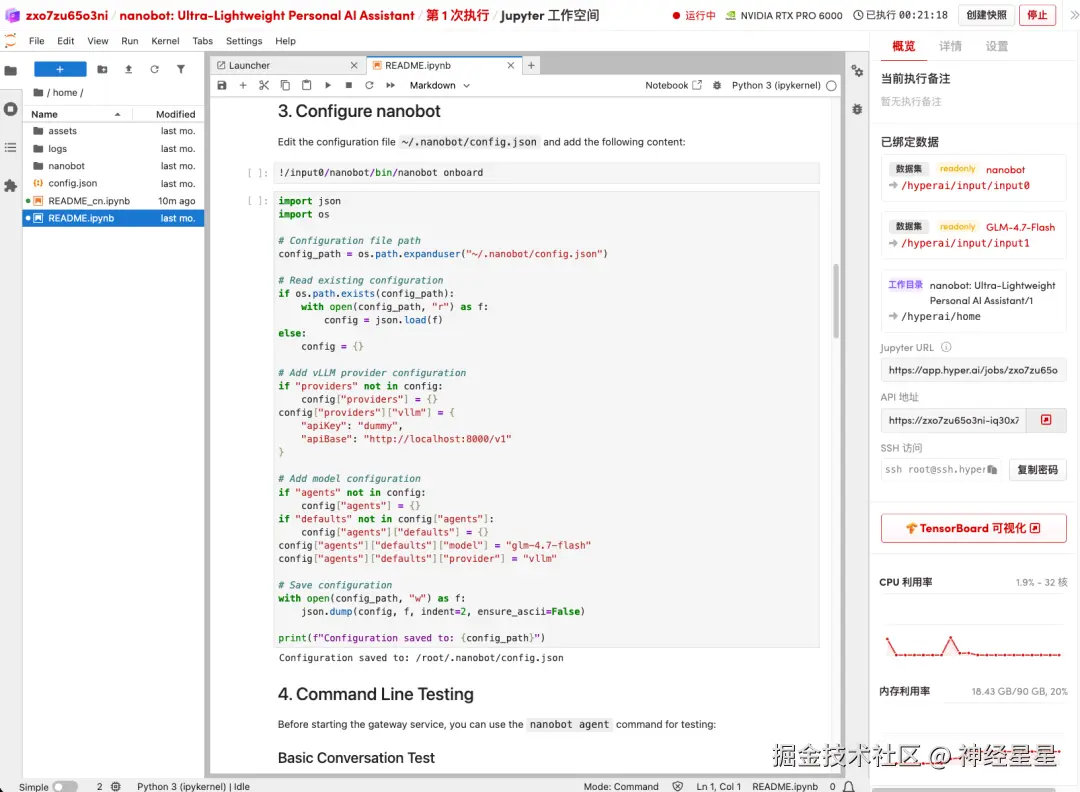
Task: Click the notebook vertical scrollbar
Action: point(836,301)
